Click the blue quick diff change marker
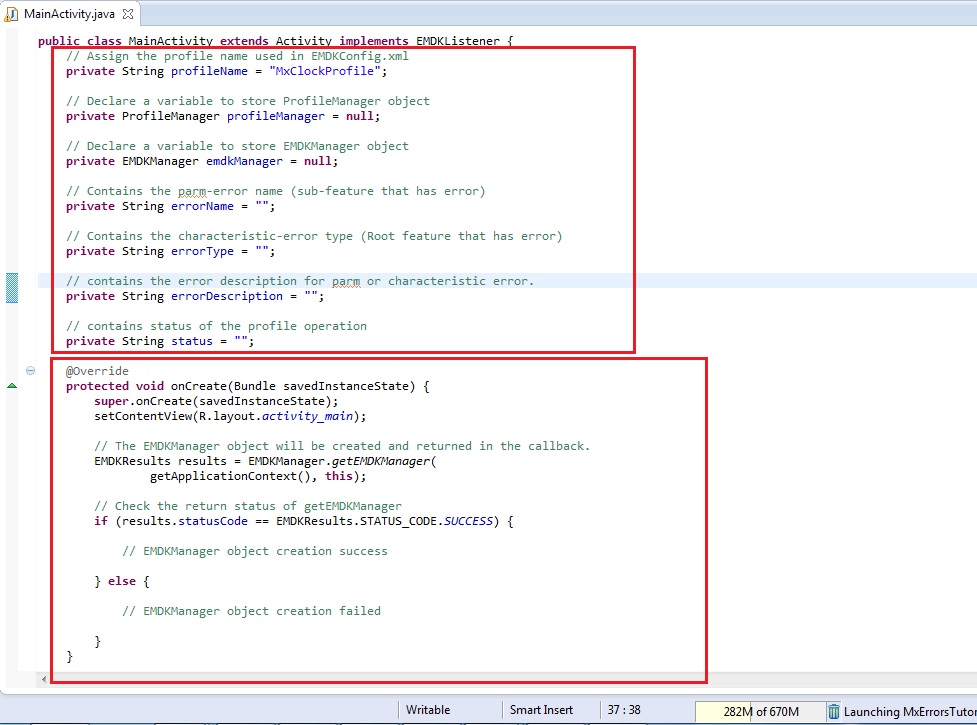 click(13, 288)
